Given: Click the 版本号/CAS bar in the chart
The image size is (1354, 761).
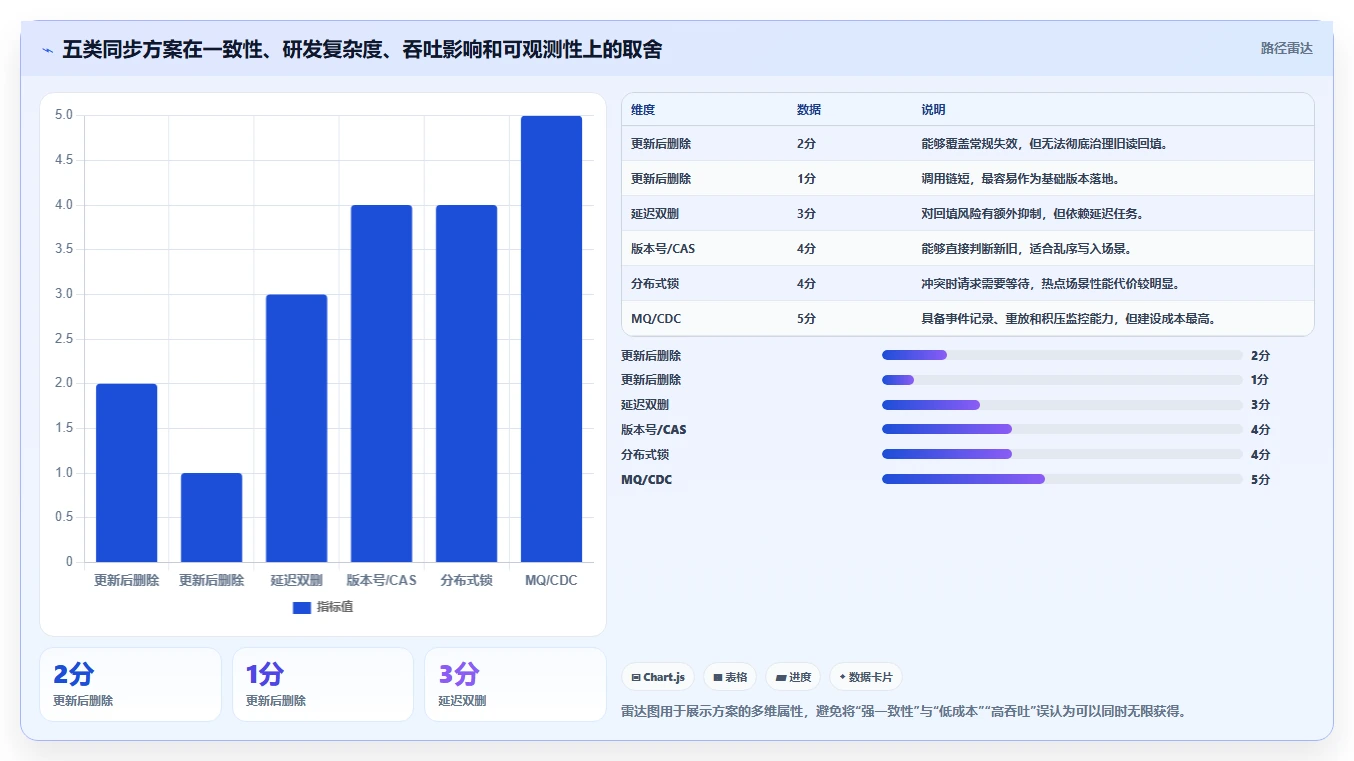Looking at the screenshot, I should coord(381,384).
